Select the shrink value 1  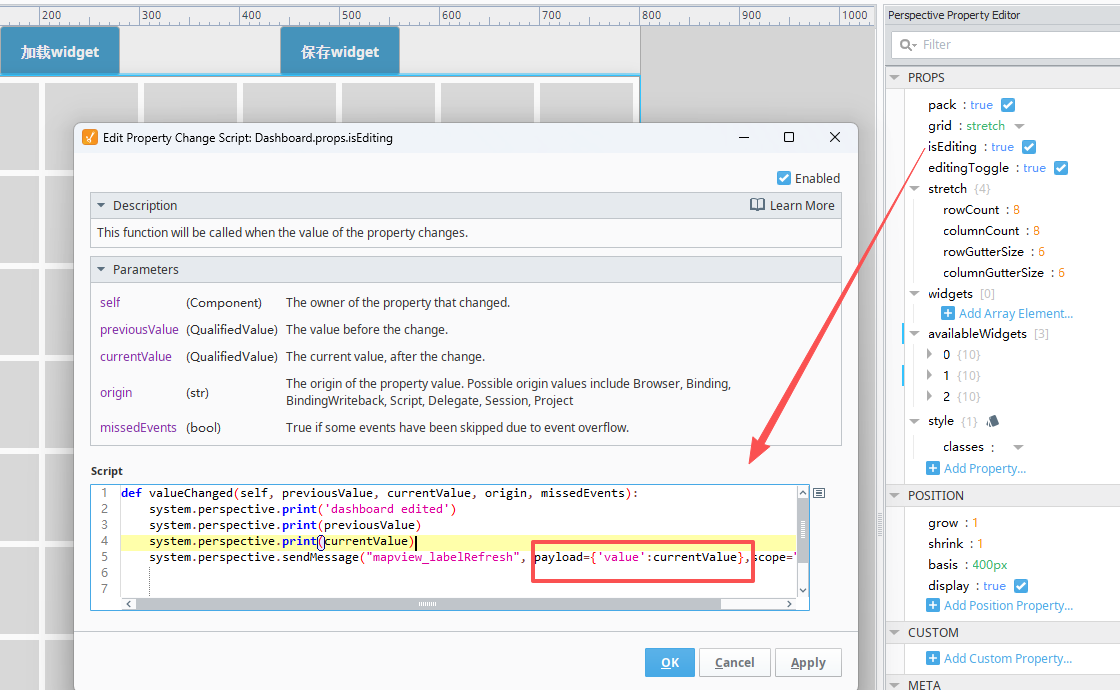(980, 544)
